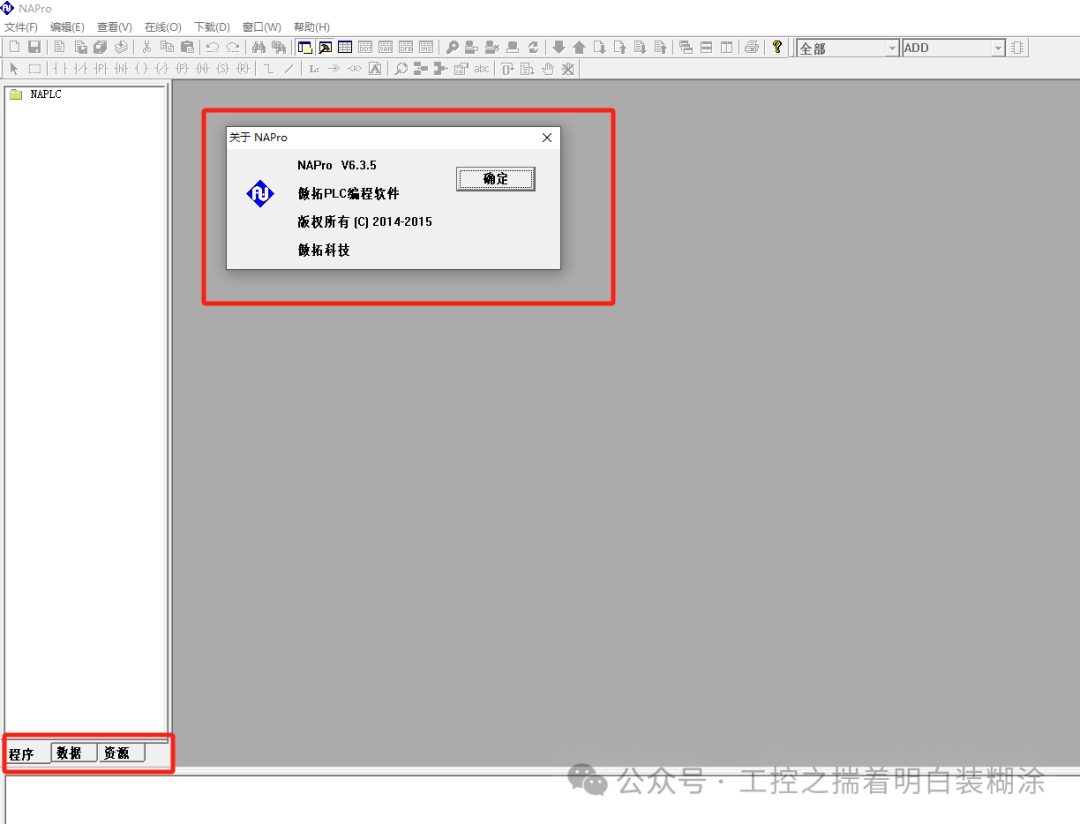Toggle the table grid view icon
Screen dimensions: 1080x824
[345, 47]
